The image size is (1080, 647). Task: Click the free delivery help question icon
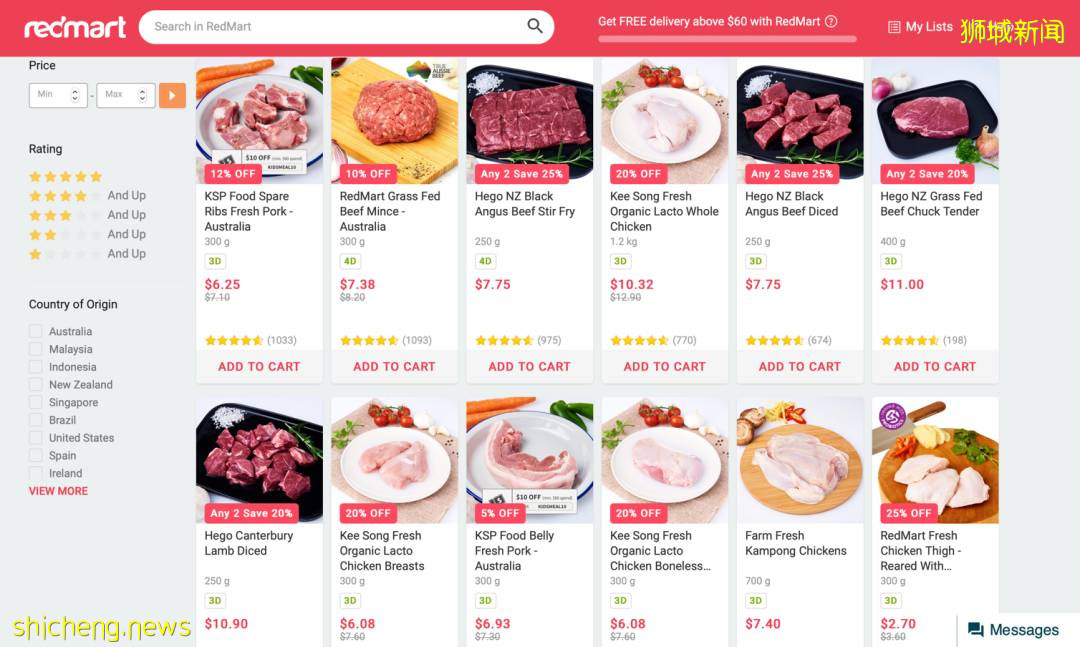click(x=831, y=21)
